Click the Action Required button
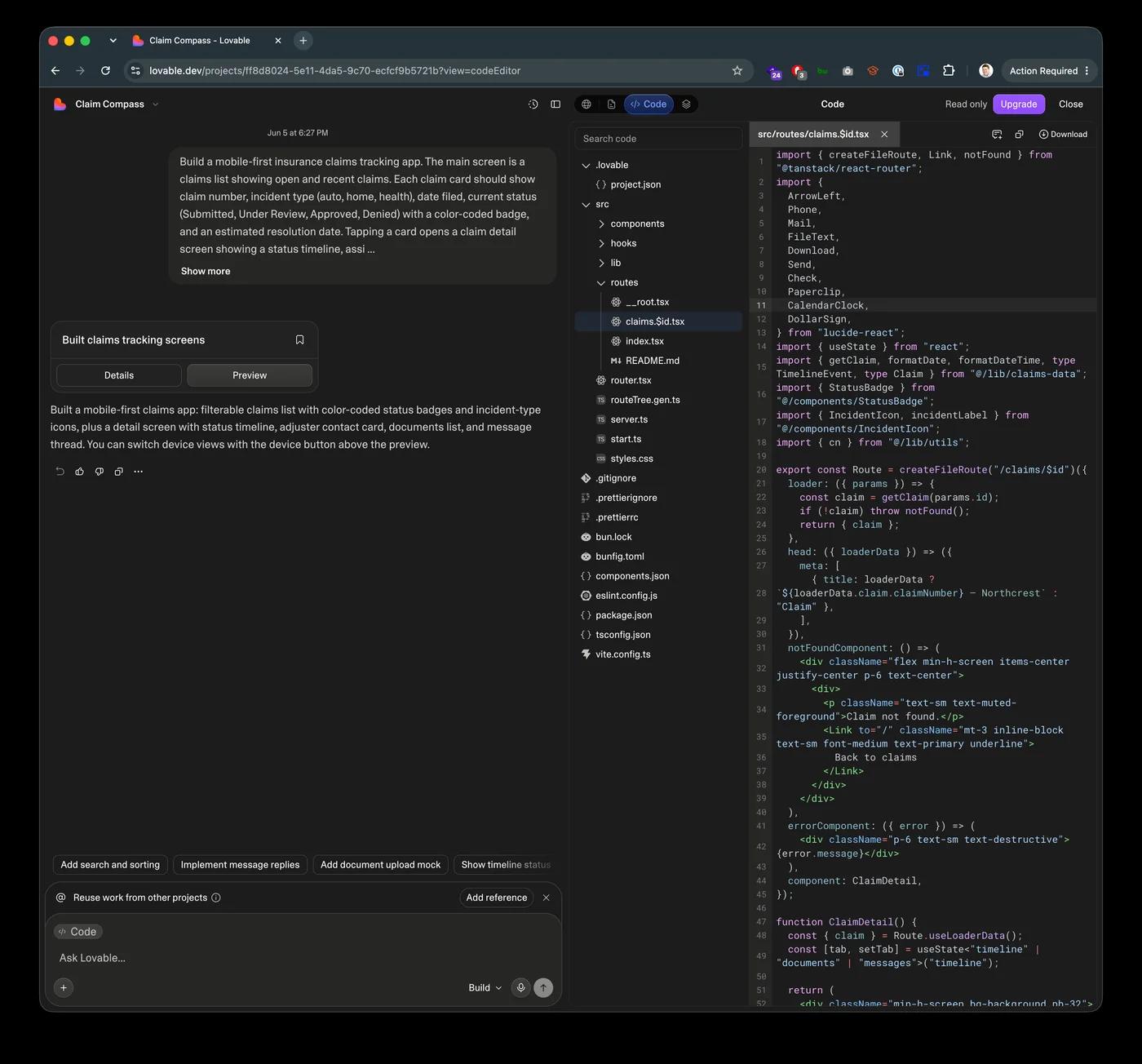Image resolution: width=1142 pixels, height=1064 pixels. [1047, 71]
